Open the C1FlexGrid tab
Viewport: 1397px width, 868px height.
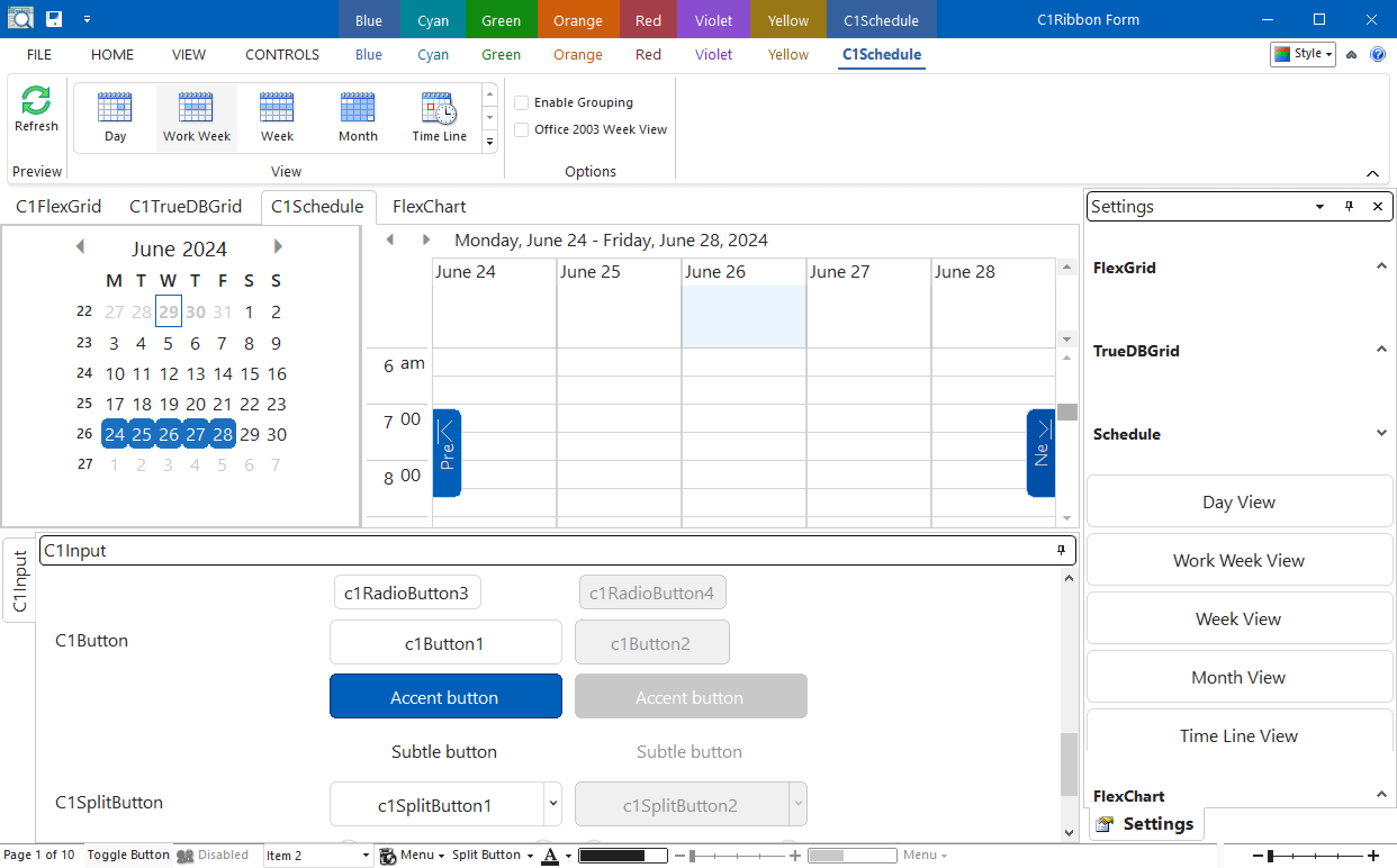58,206
